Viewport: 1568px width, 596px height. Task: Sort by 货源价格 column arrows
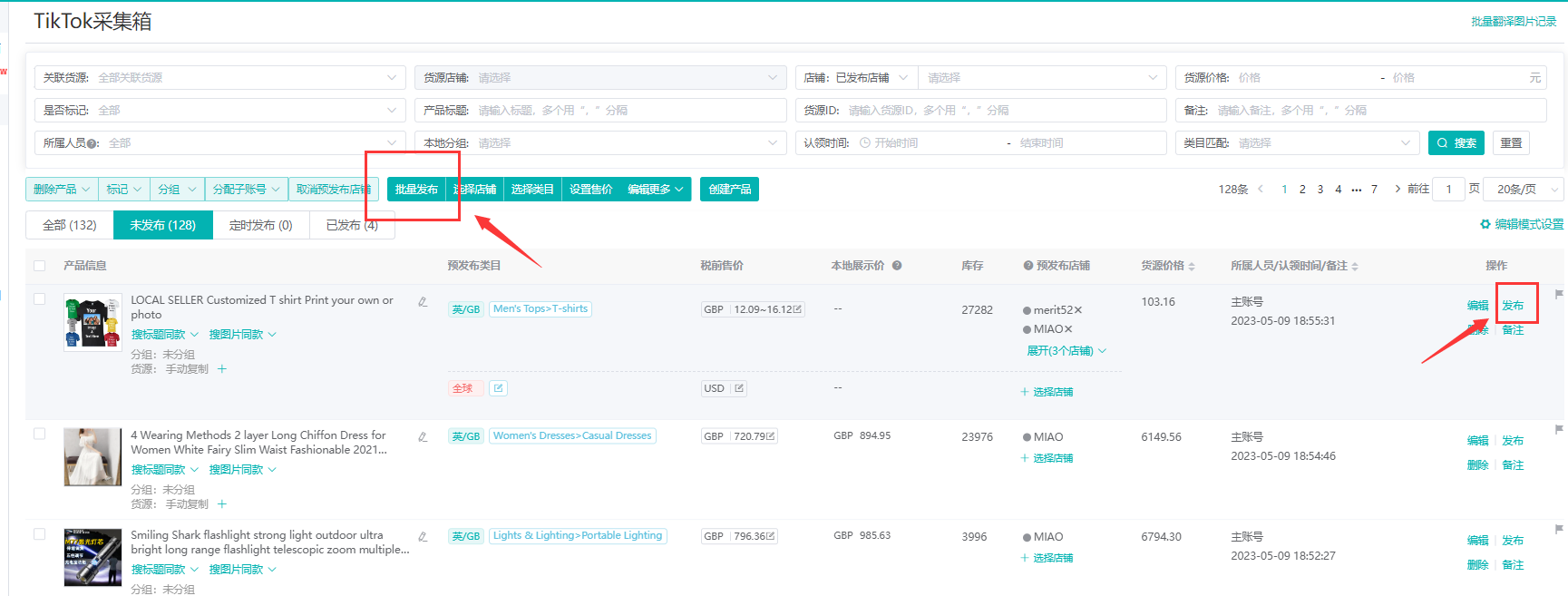click(1192, 267)
